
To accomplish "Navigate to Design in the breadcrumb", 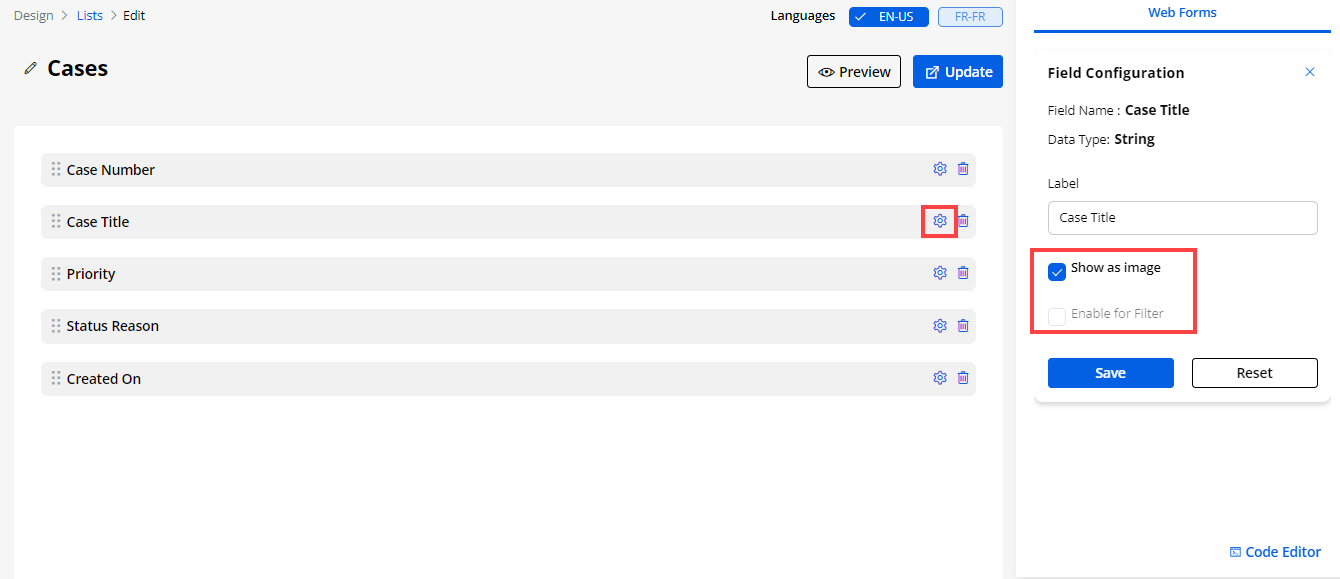I will (34, 16).
